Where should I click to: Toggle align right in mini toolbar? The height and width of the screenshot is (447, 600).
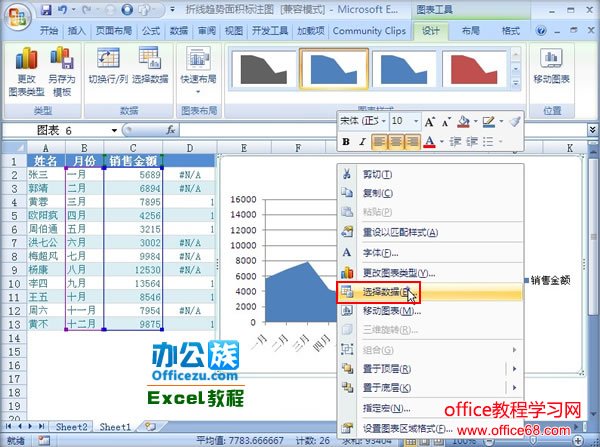[x=412, y=142]
